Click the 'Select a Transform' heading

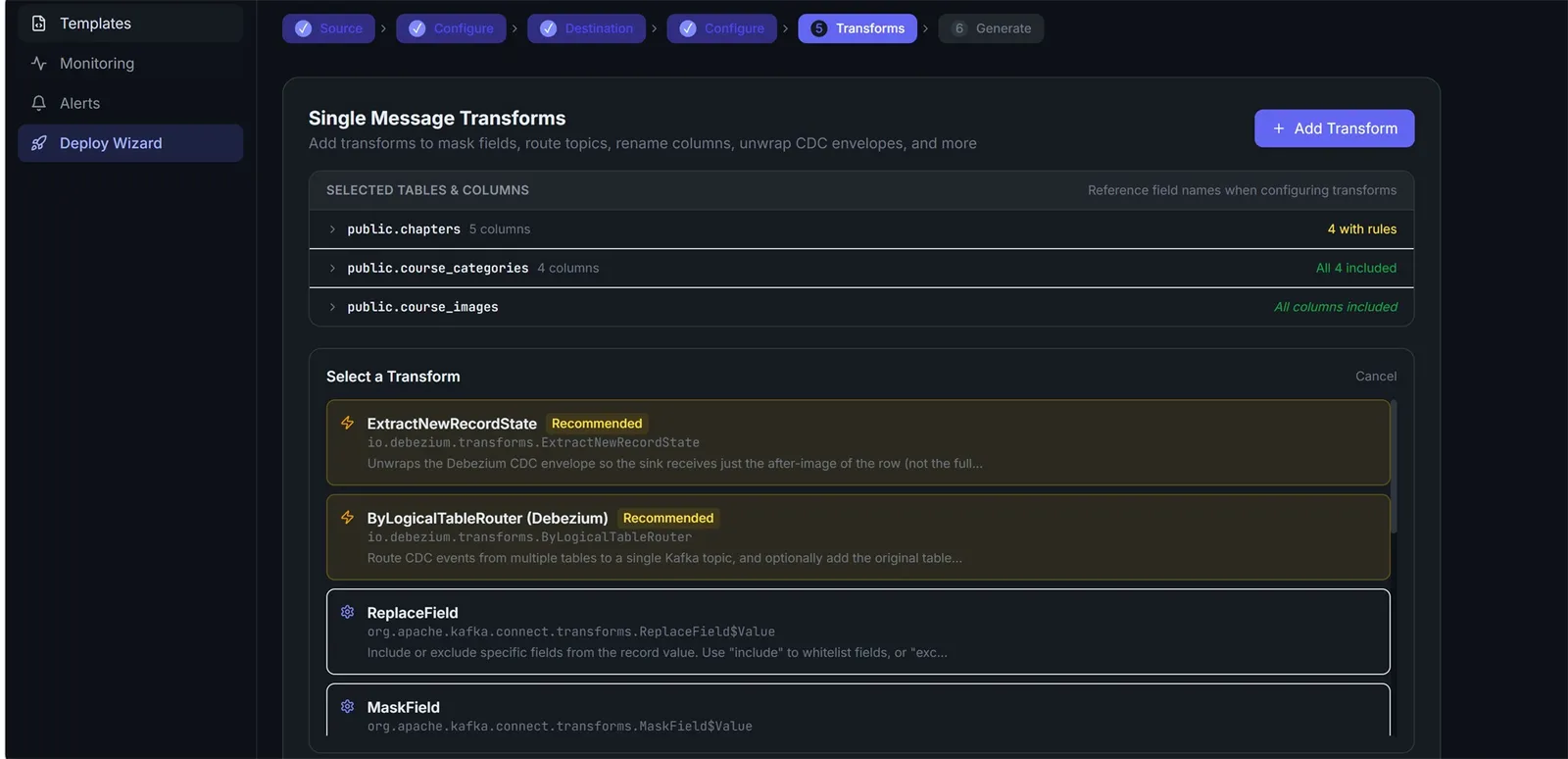pos(393,377)
